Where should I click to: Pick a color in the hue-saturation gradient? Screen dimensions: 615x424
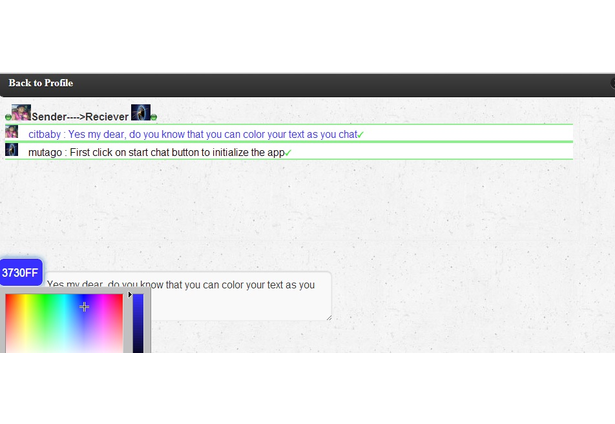64,323
